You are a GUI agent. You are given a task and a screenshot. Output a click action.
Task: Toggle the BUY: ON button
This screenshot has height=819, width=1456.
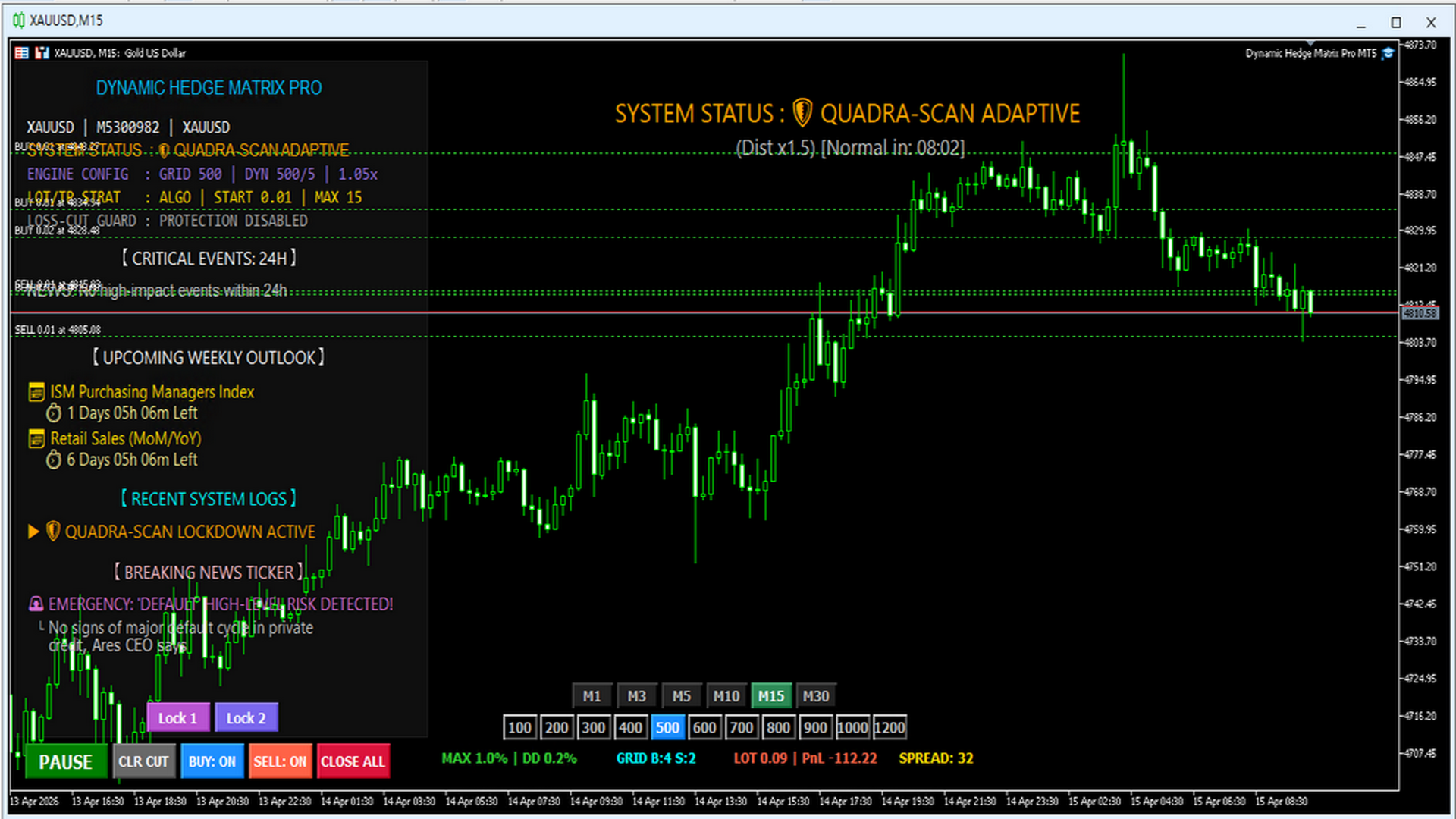coord(212,761)
